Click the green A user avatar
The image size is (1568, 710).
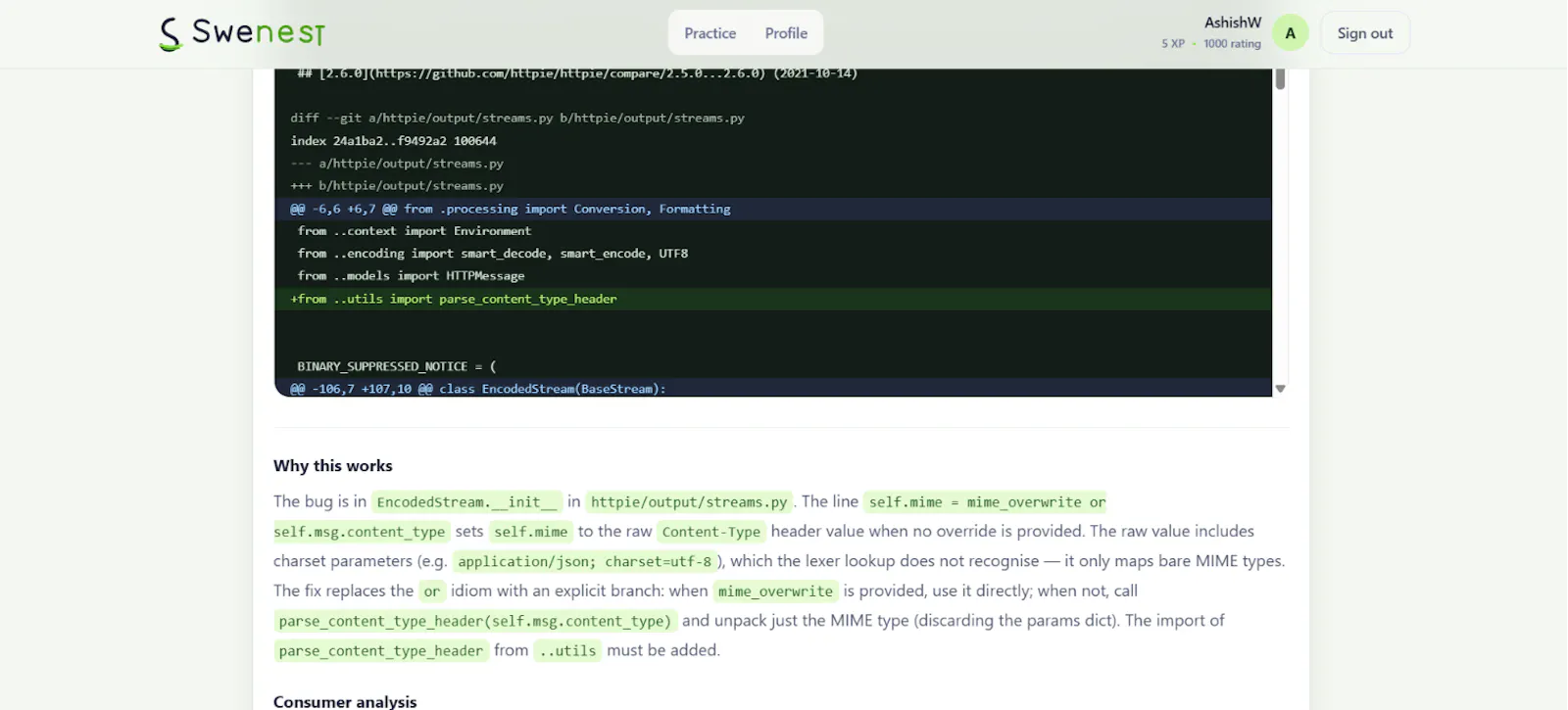point(1290,33)
